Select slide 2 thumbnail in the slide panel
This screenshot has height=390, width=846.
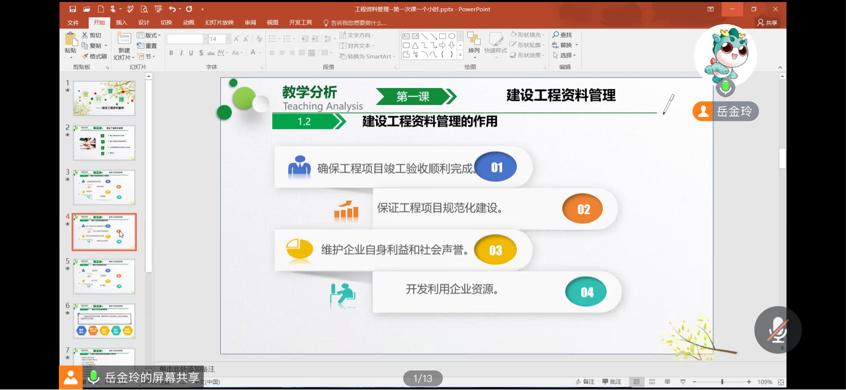(104, 142)
